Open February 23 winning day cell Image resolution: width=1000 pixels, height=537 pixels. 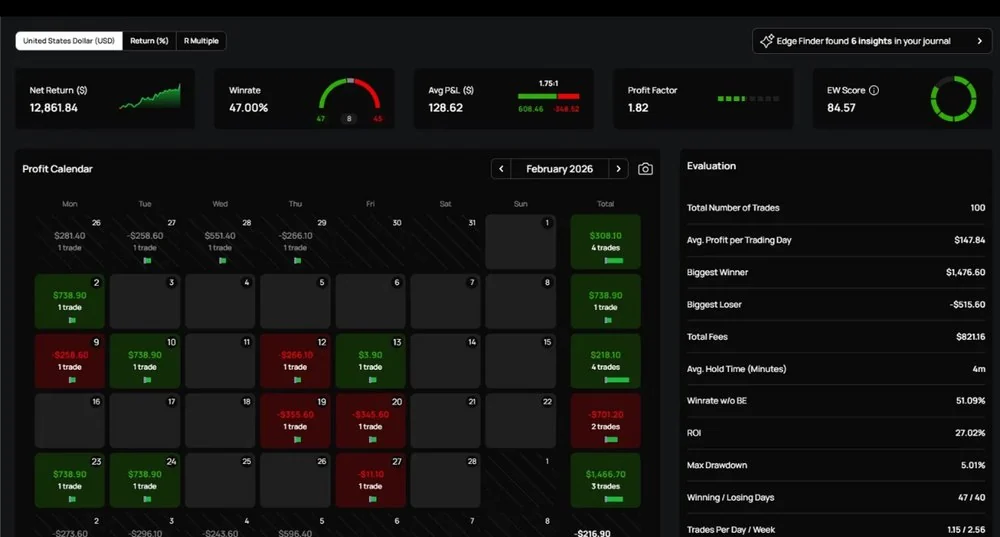70,480
